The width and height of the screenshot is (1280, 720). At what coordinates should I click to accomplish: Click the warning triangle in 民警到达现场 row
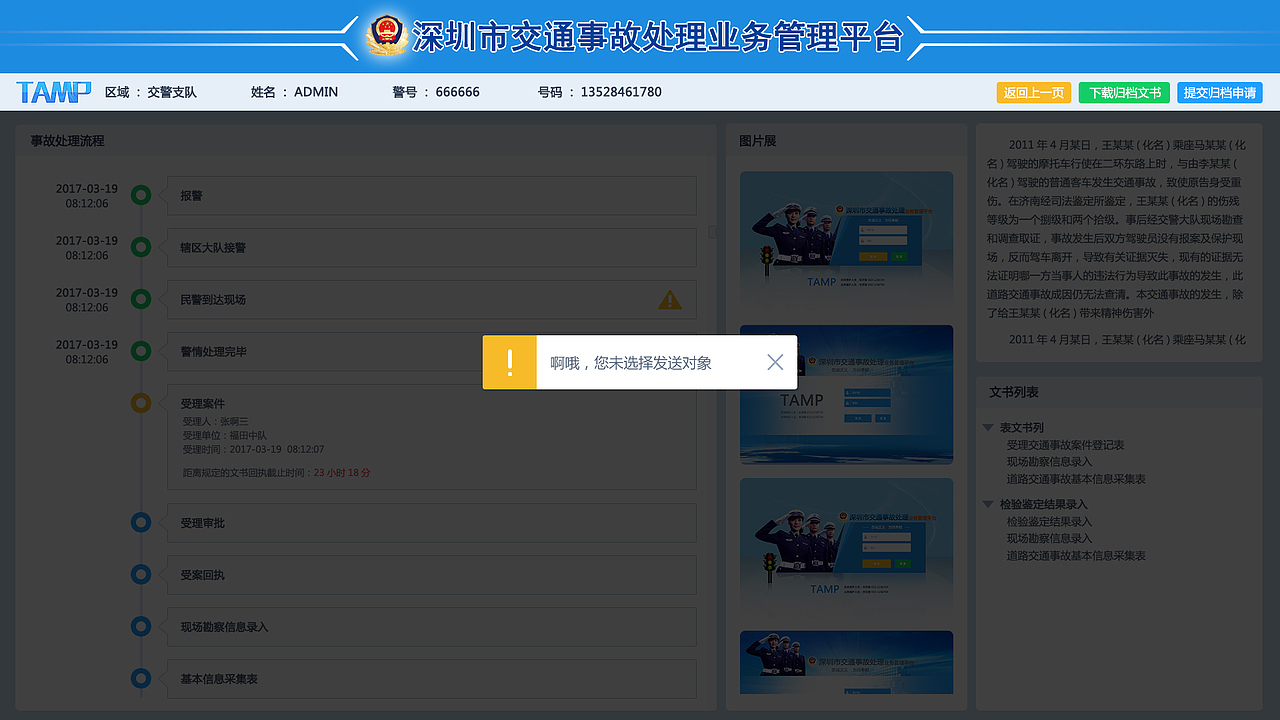point(670,299)
